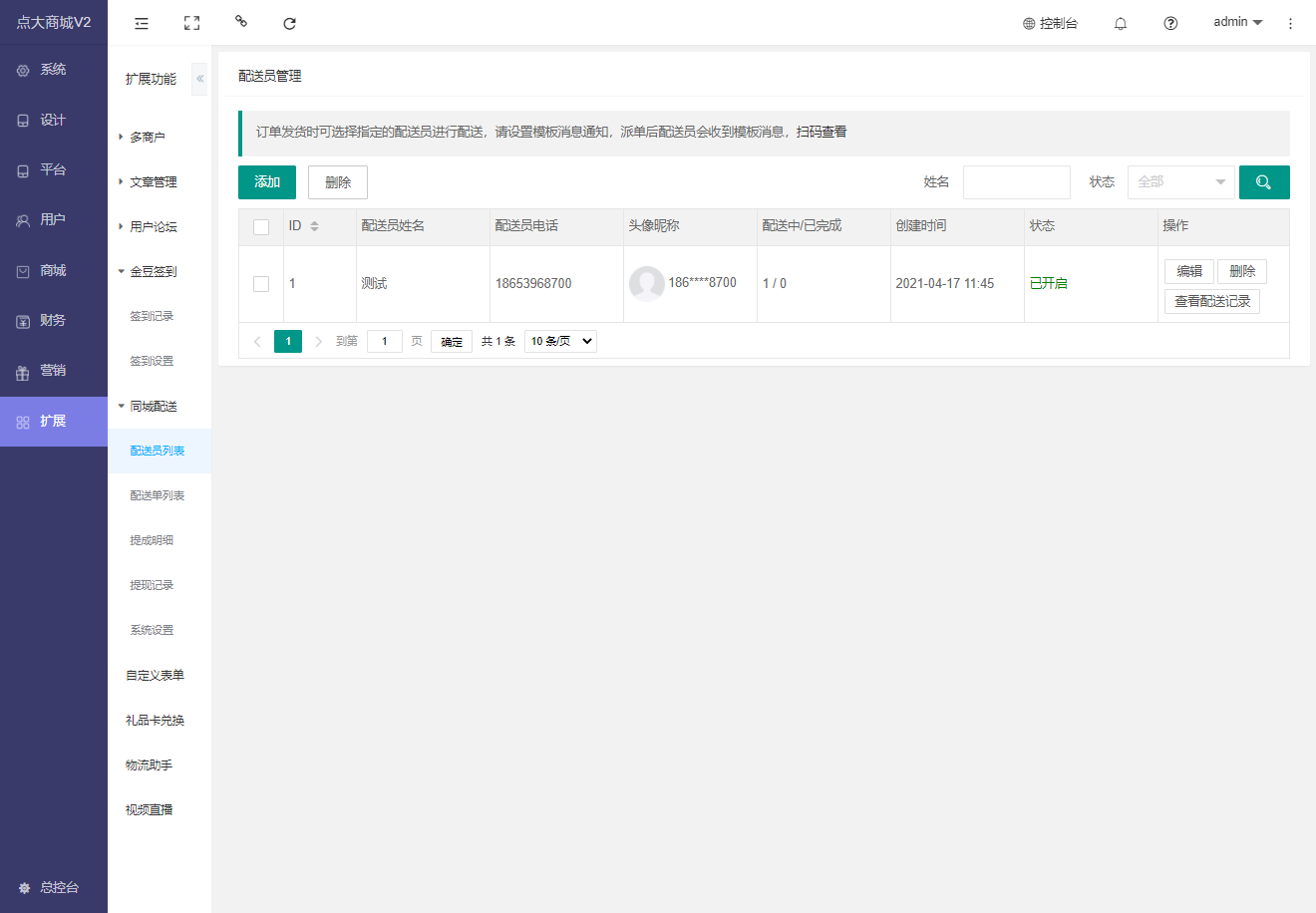Collapse the 扩展功能 submenu with the double chevron

pyautogui.click(x=199, y=79)
